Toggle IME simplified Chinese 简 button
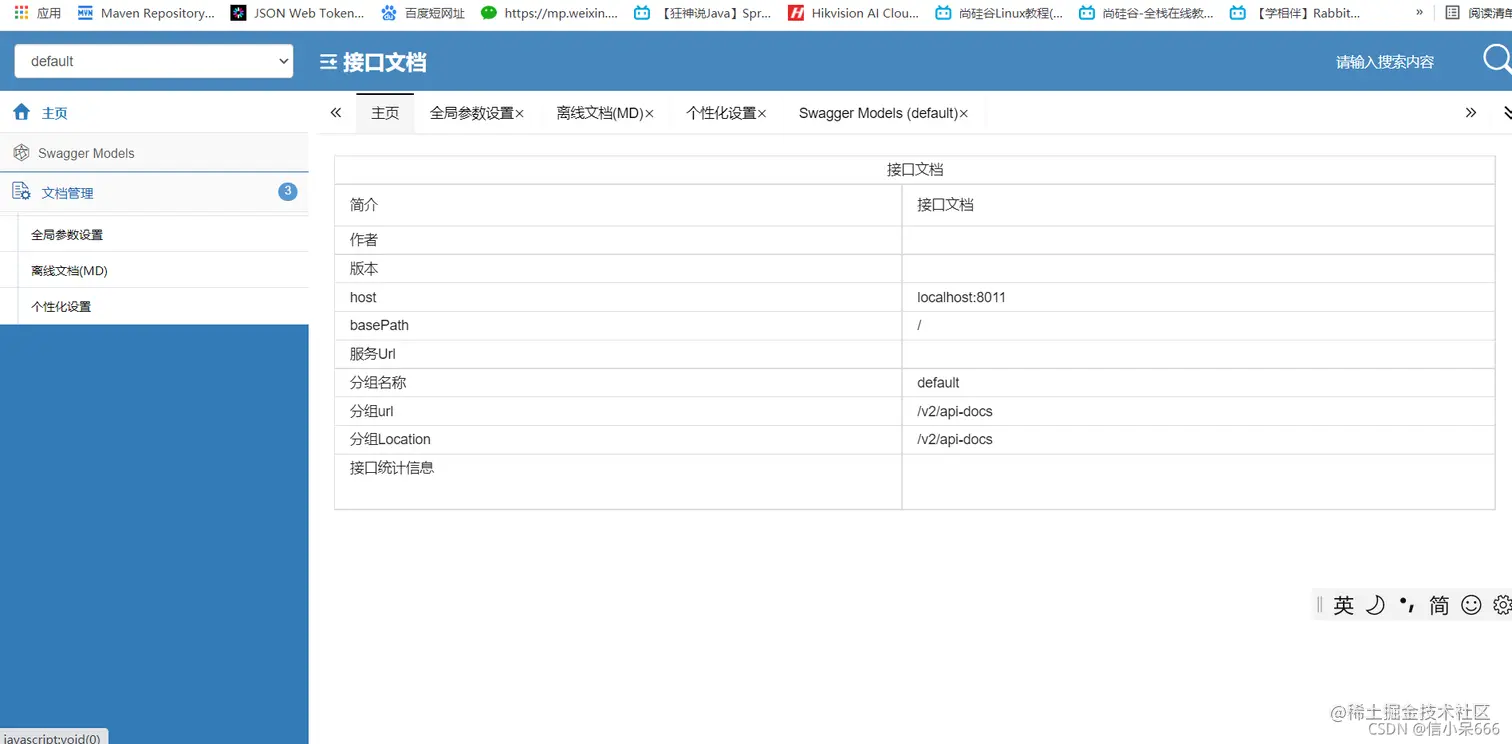1512x744 pixels. pos(1439,605)
